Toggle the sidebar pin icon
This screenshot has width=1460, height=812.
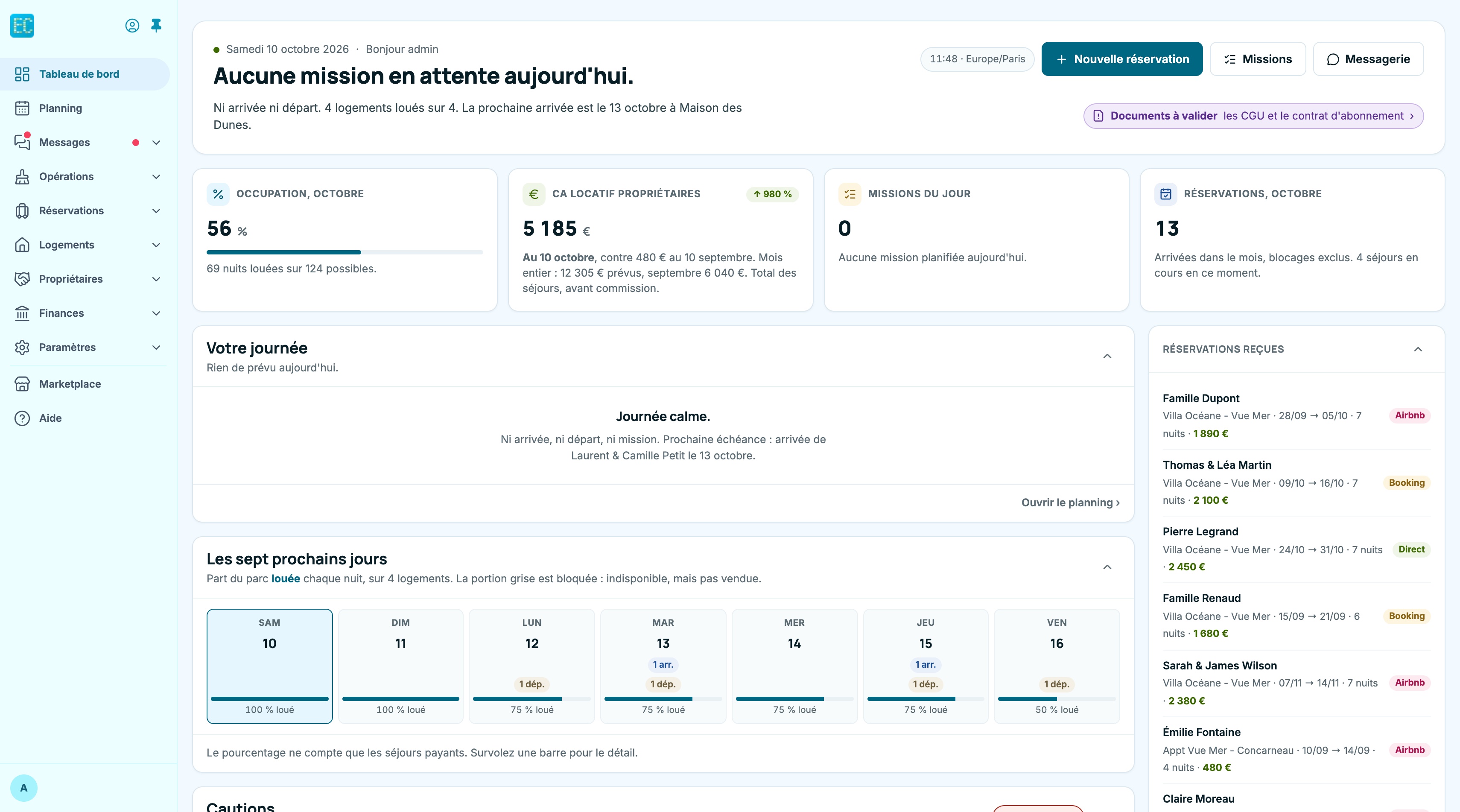(x=156, y=26)
